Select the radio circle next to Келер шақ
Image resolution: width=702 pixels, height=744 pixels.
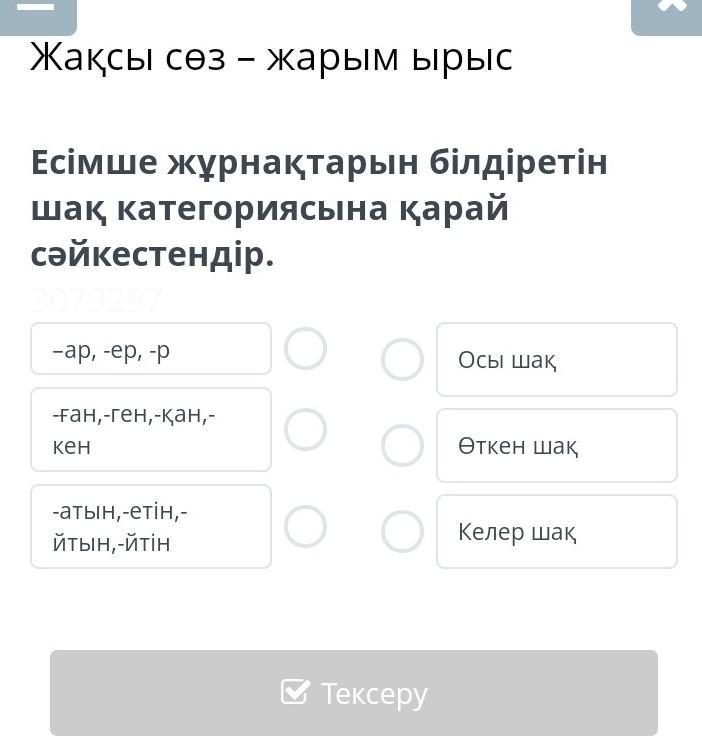[x=402, y=531]
